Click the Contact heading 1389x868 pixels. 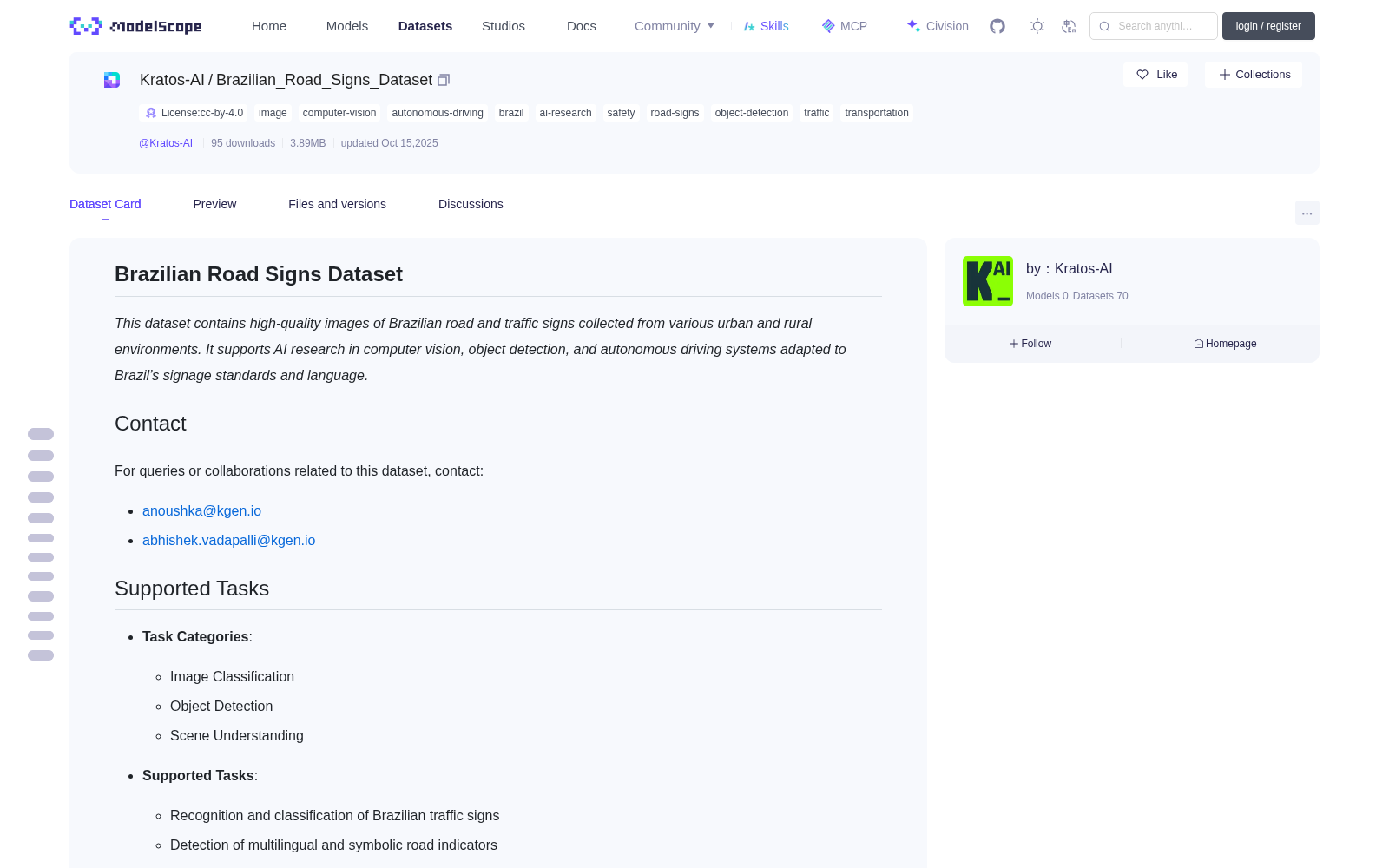click(150, 424)
